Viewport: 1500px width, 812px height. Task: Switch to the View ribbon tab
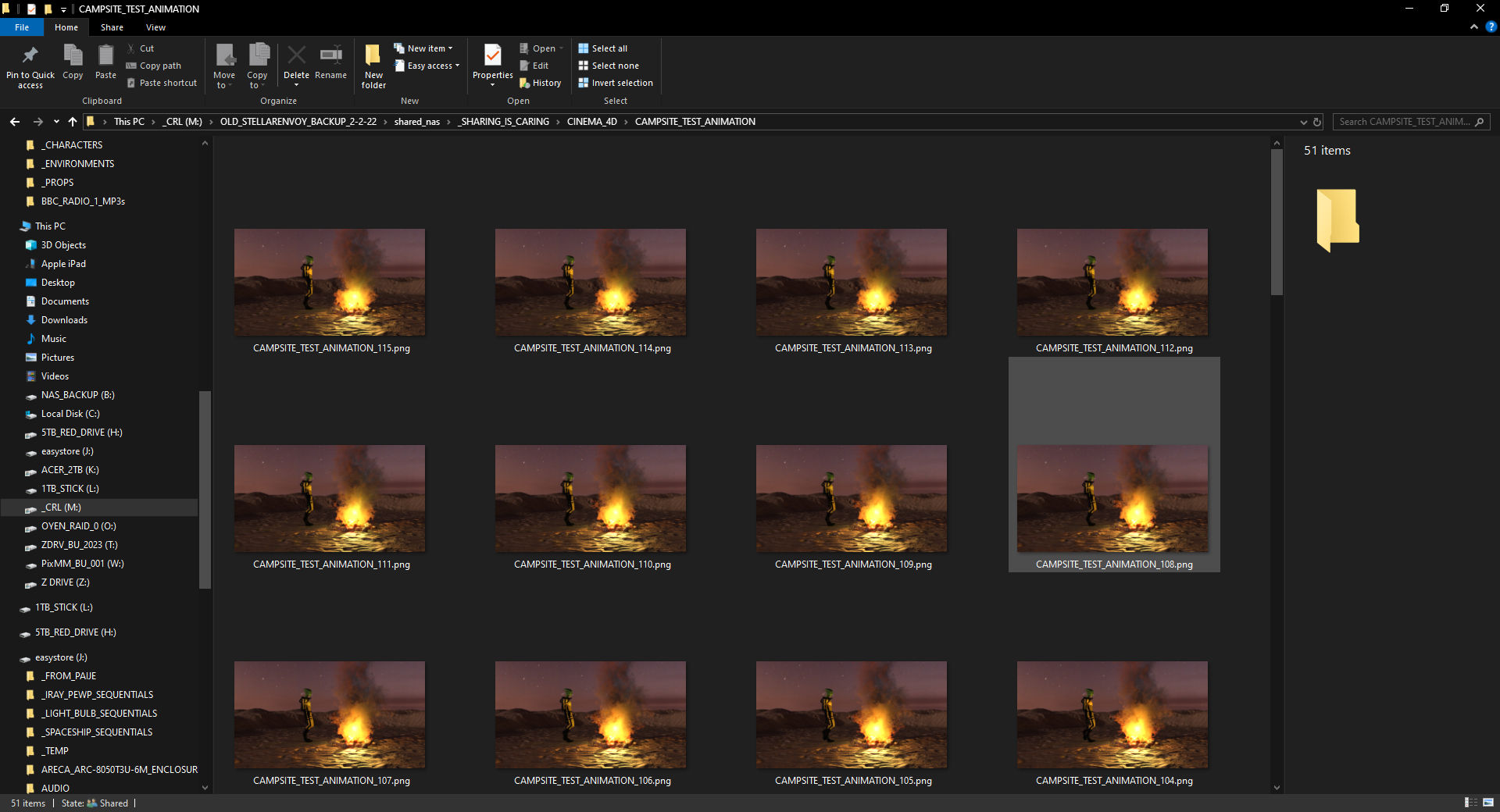pyautogui.click(x=155, y=27)
